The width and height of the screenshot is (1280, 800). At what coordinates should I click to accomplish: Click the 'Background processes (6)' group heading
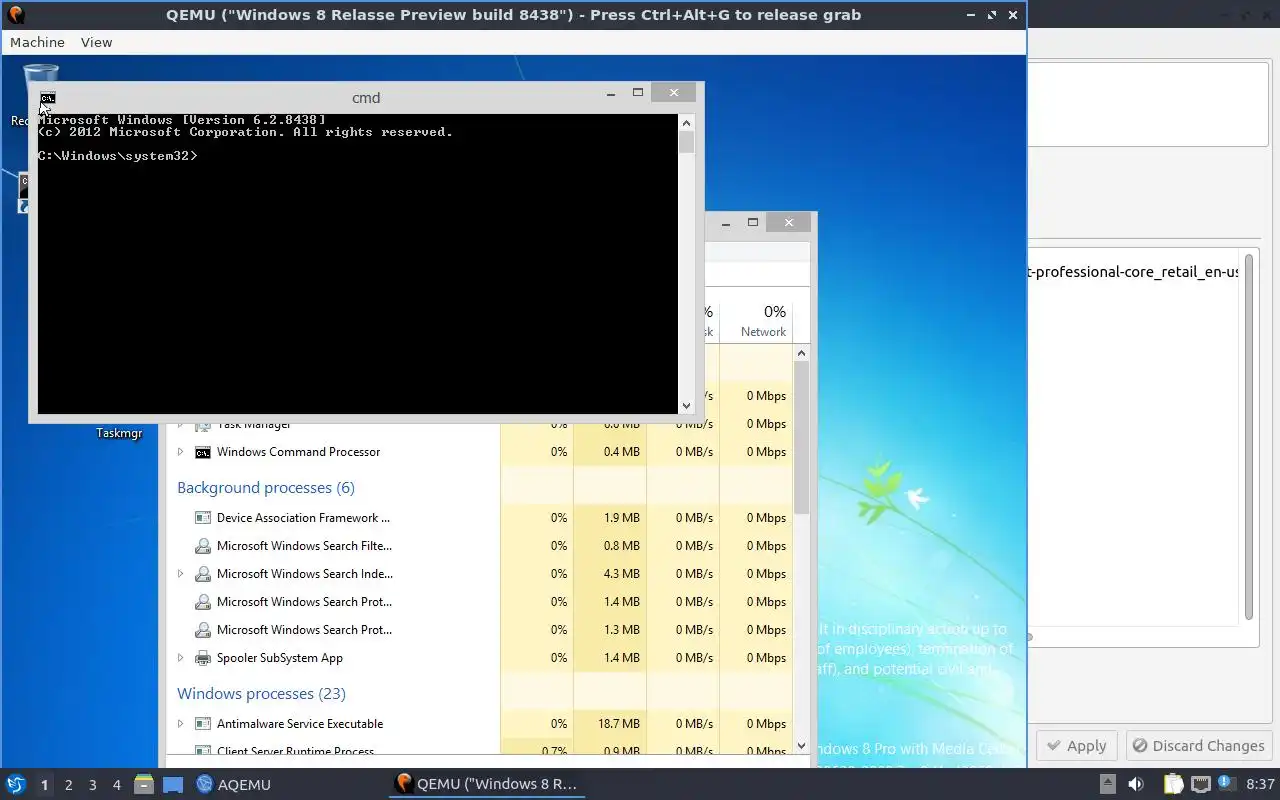click(x=266, y=488)
